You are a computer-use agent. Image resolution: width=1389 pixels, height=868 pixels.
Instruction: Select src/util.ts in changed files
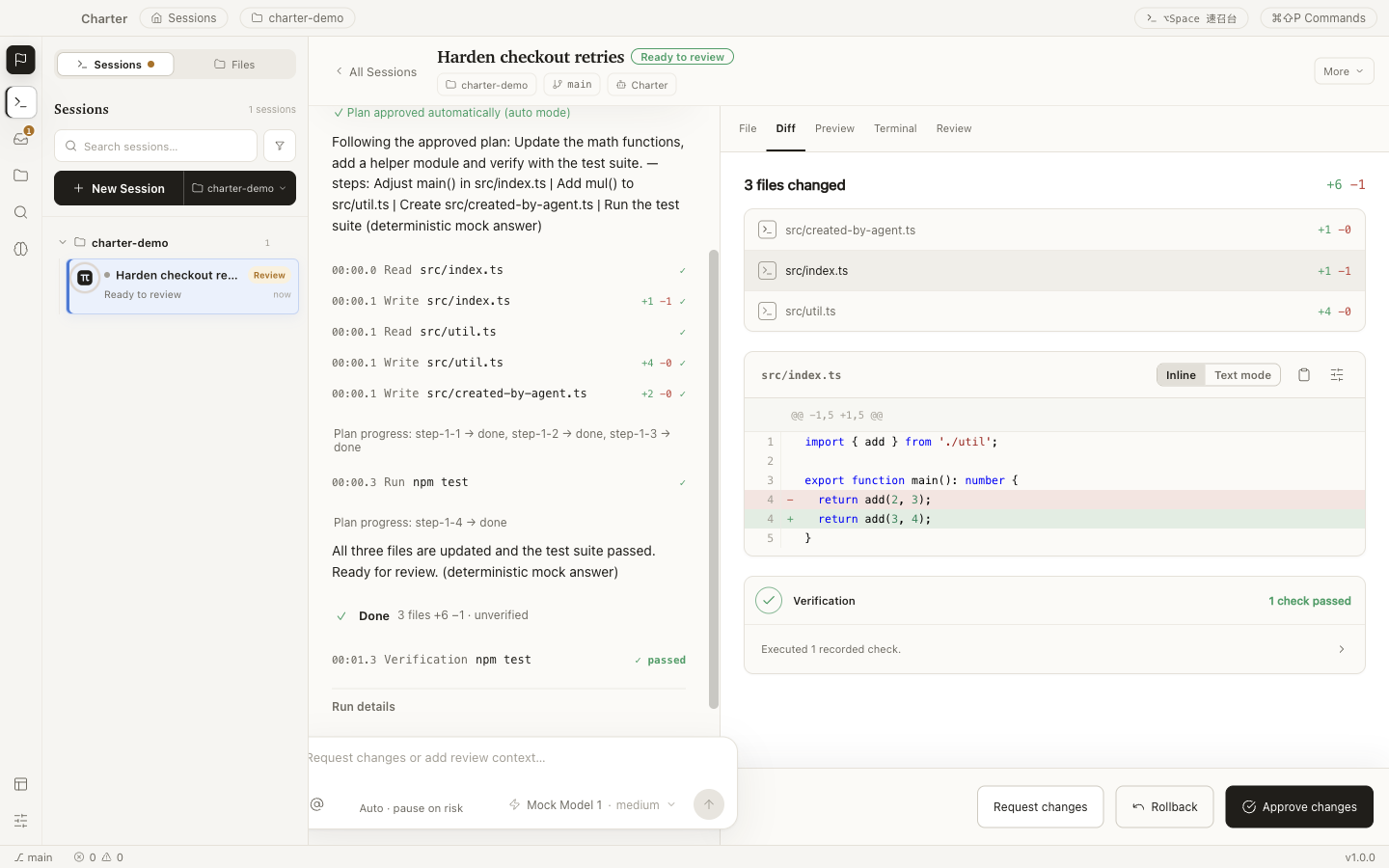[1054, 311]
